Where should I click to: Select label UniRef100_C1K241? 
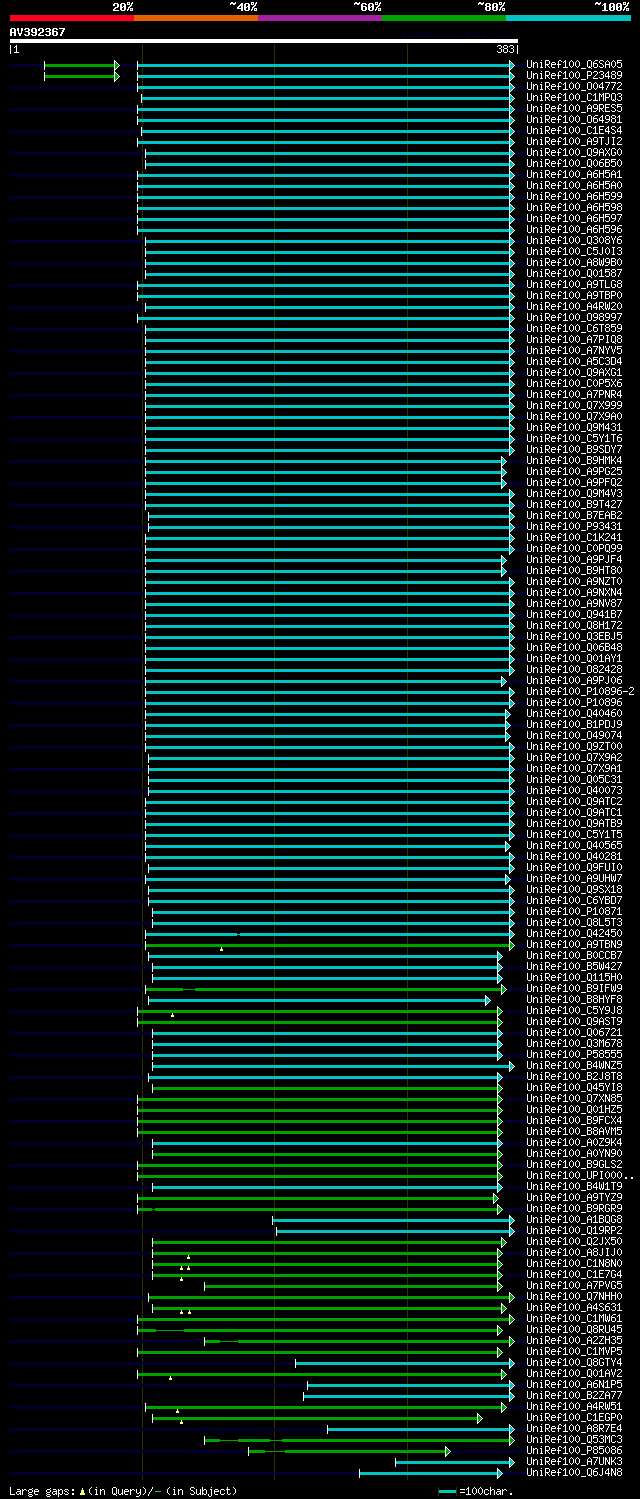(x=574, y=538)
